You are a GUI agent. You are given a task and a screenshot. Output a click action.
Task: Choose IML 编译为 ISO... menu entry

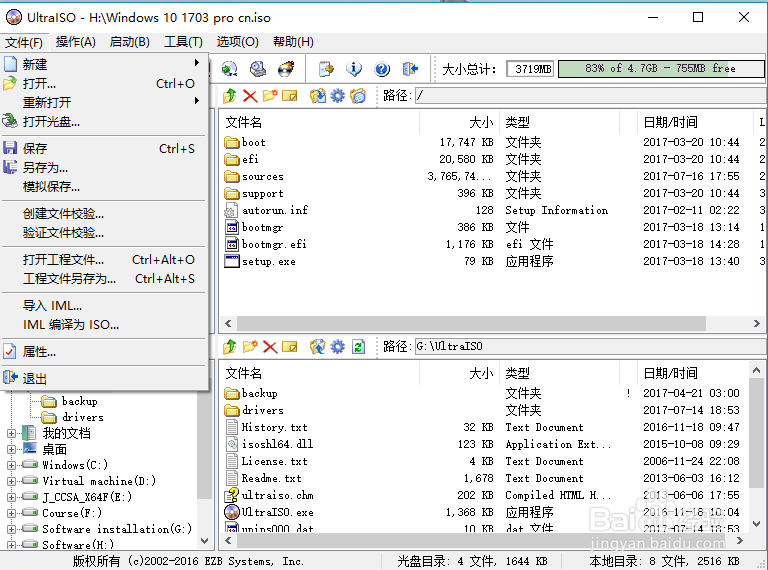(x=103, y=325)
